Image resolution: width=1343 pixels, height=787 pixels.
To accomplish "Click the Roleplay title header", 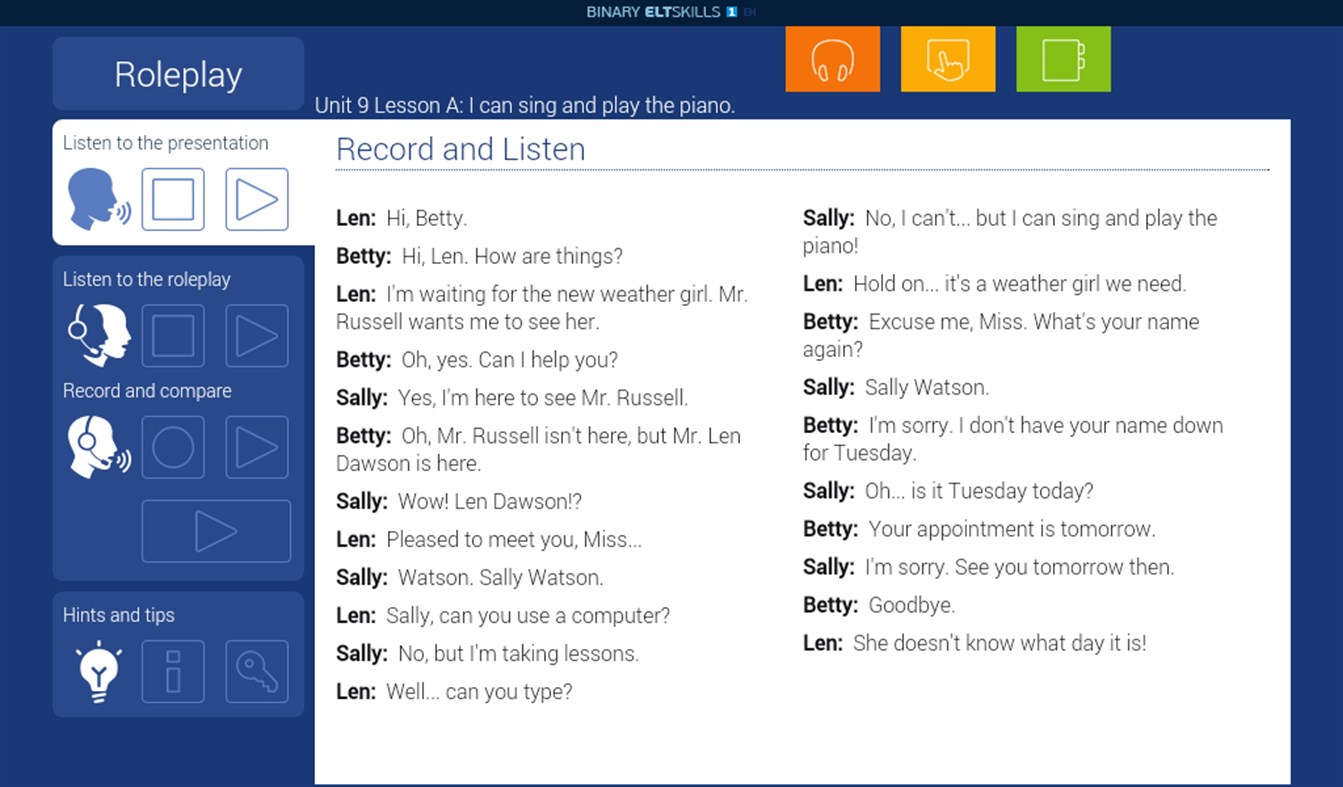I will point(177,73).
